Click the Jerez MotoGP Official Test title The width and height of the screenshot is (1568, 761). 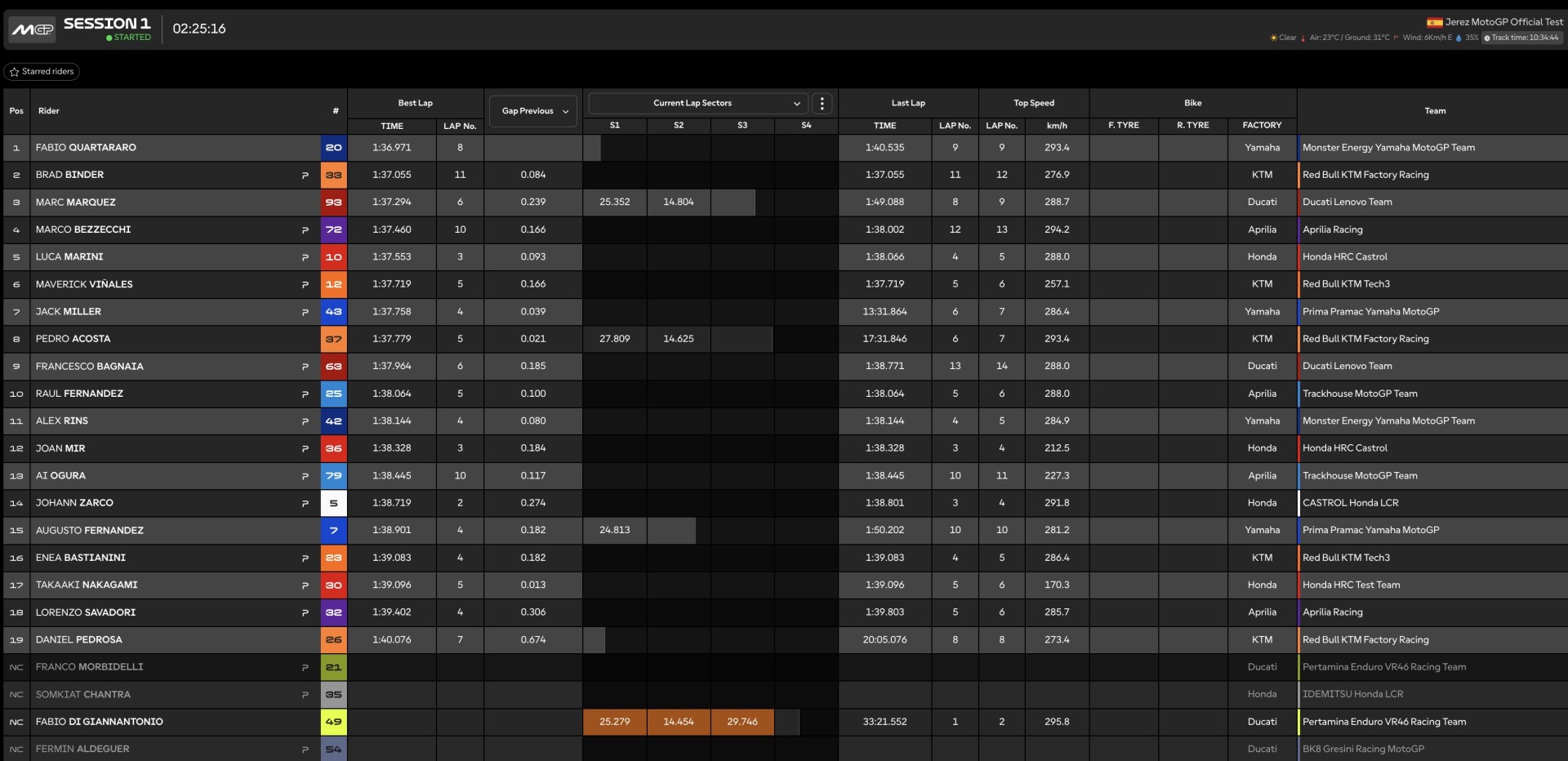1504,22
